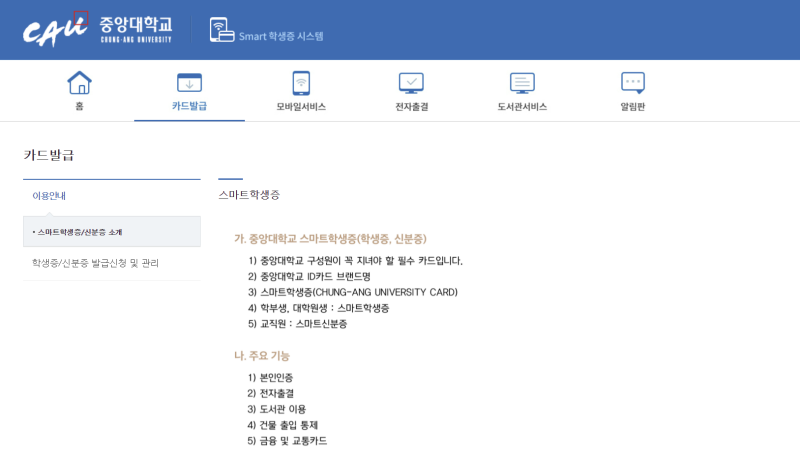Click list item 2) 전자출결
This screenshot has height=456, width=800.
271,393
